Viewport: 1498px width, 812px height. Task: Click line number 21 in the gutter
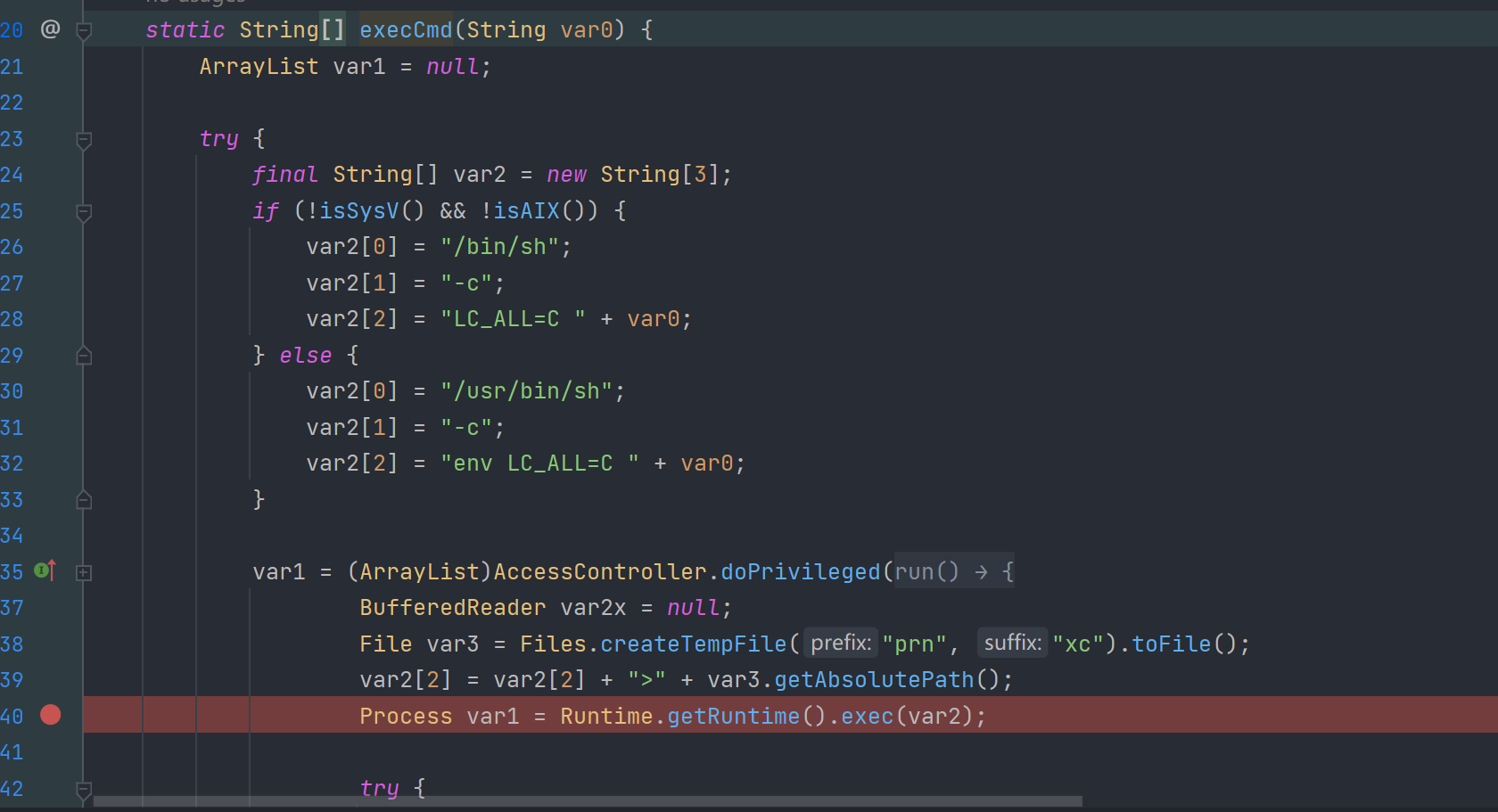[x=12, y=66]
